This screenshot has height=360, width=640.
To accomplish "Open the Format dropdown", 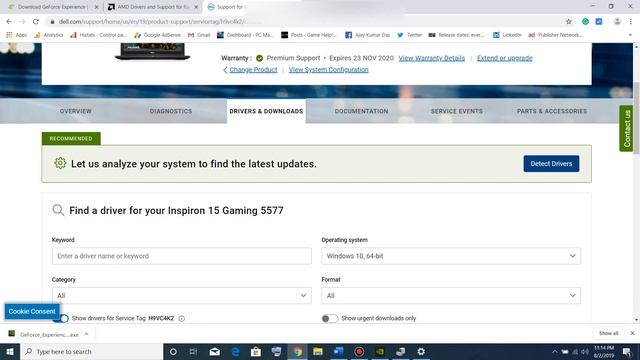I will [x=451, y=296].
